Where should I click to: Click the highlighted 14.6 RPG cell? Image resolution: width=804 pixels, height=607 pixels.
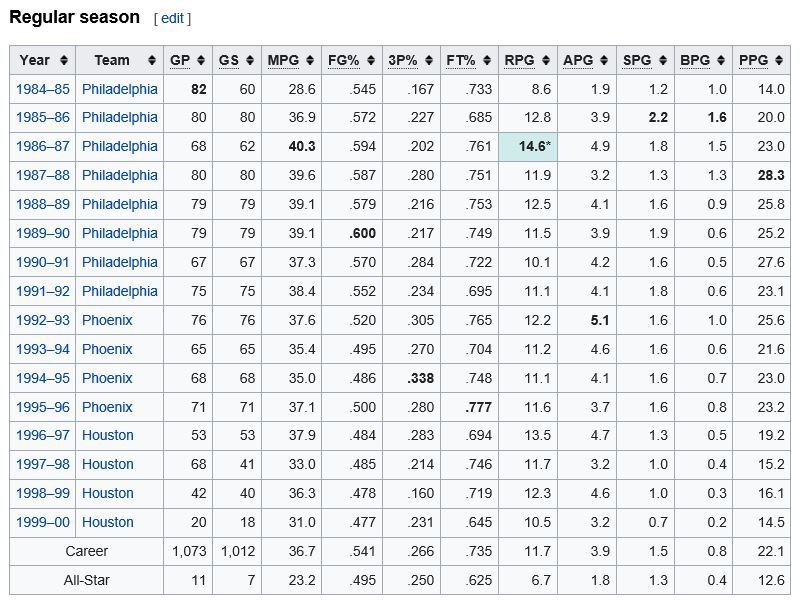pyautogui.click(x=527, y=147)
